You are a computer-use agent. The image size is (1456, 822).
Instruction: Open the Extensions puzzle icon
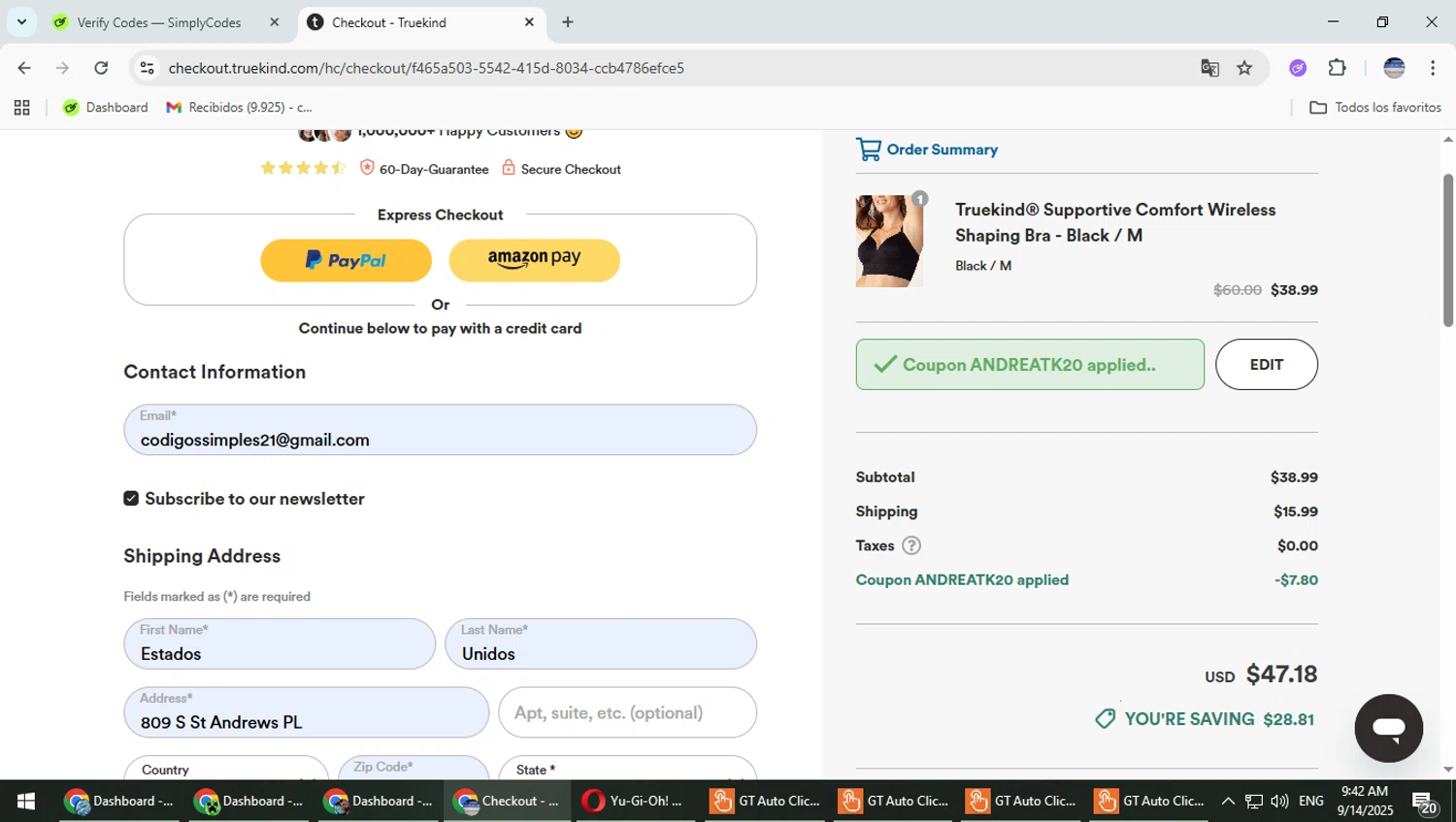pyautogui.click(x=1337, y=68)
